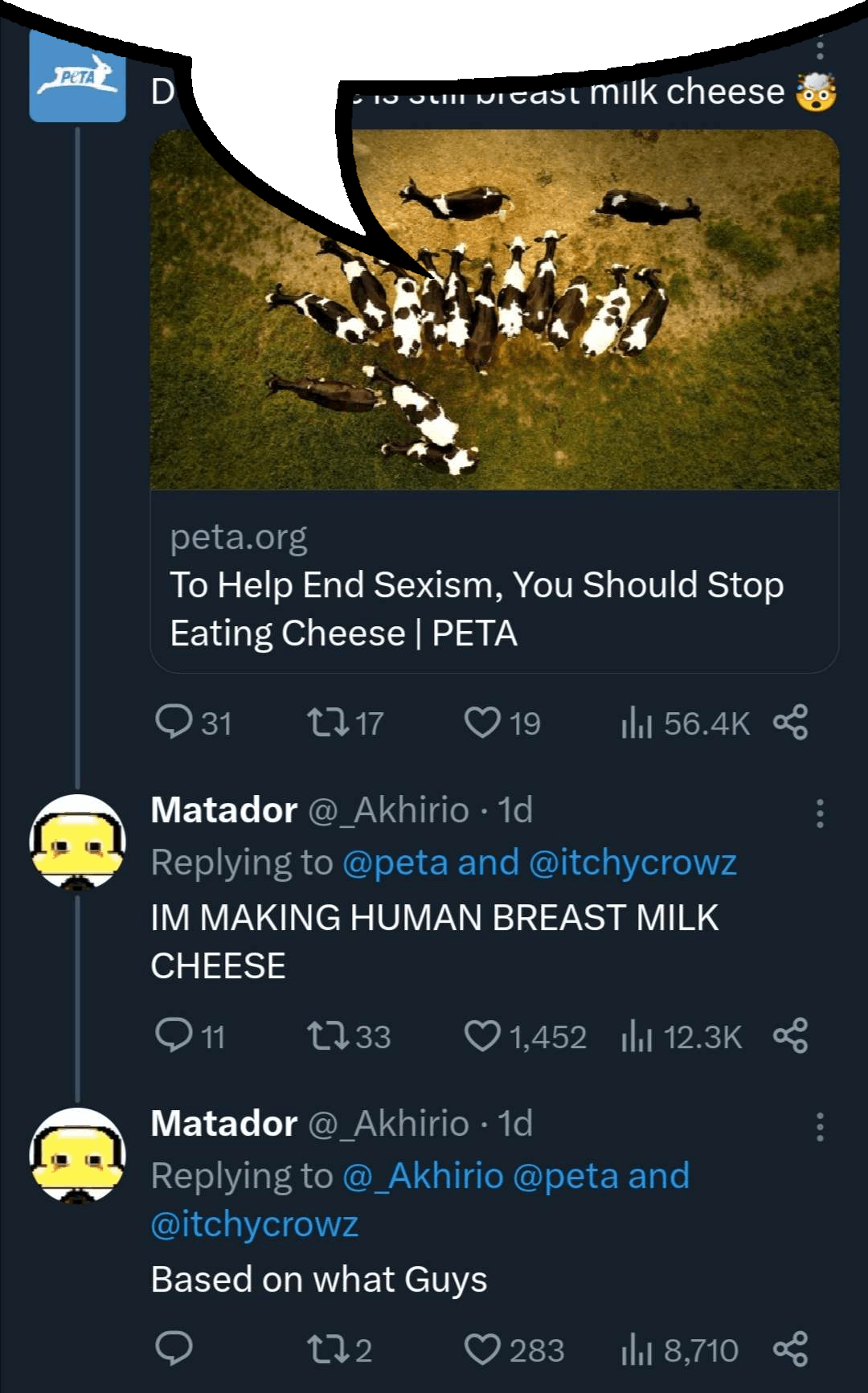Retweet the PETA cheese tweet
This screenshot has height=1393, width=868.
328,722
